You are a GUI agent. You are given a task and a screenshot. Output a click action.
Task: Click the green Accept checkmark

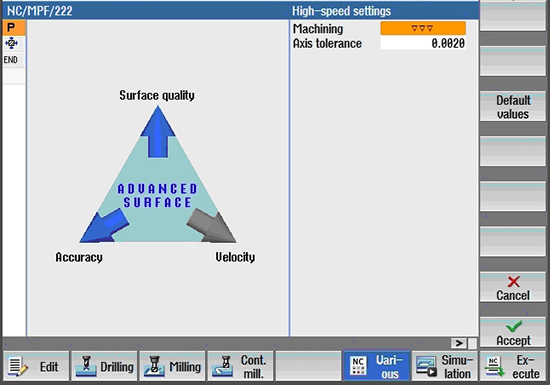(x=513, y=326)
